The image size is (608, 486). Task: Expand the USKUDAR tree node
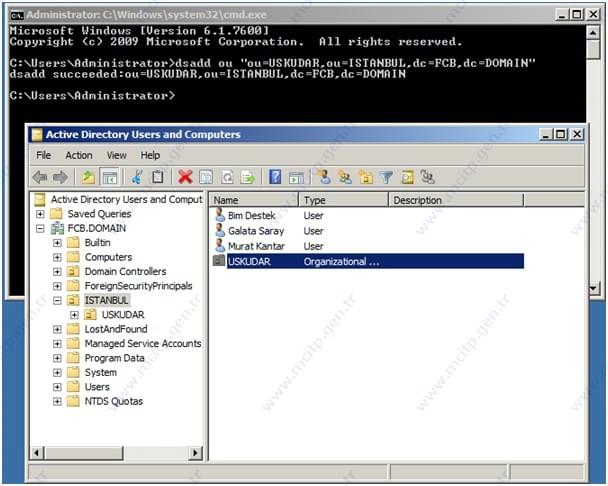74,315
